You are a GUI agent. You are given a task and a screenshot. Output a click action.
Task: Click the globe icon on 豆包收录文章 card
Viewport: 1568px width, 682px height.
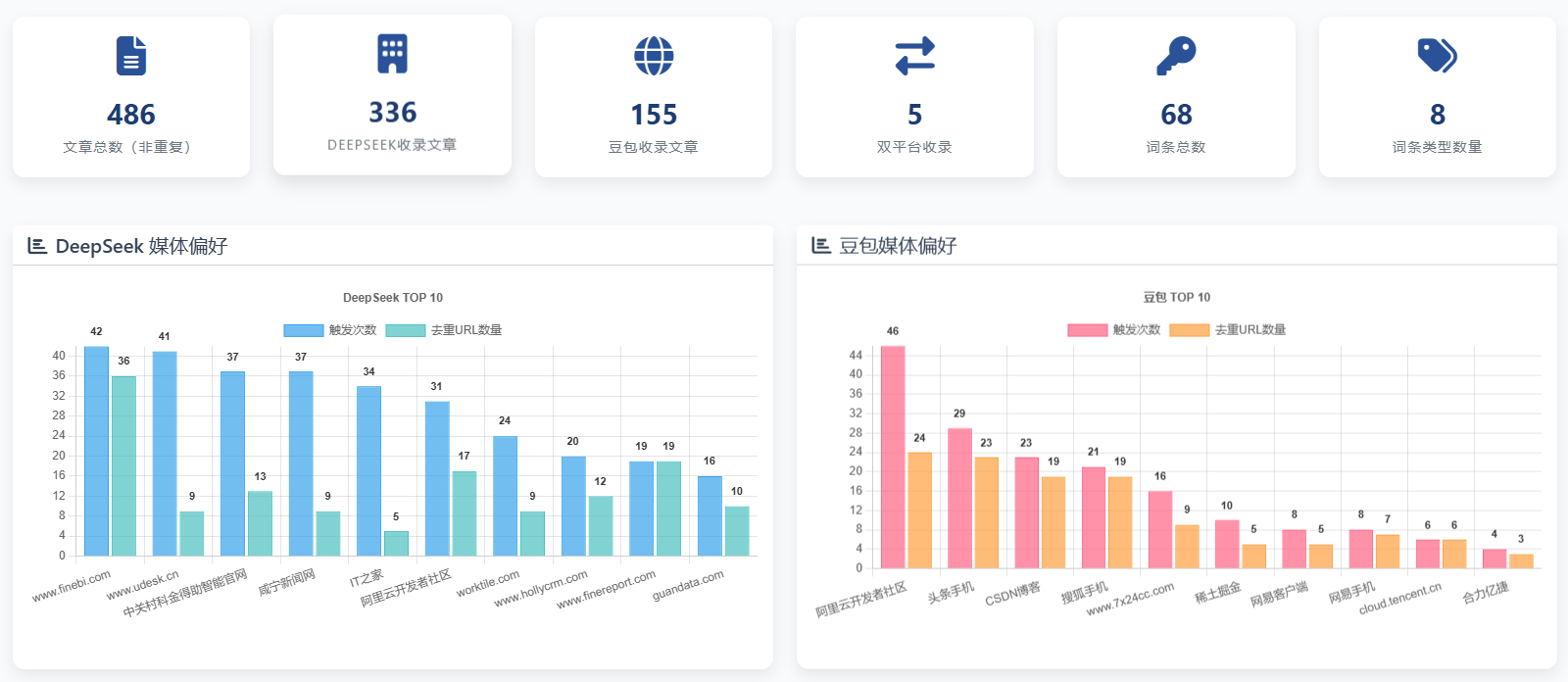point(654,56)
